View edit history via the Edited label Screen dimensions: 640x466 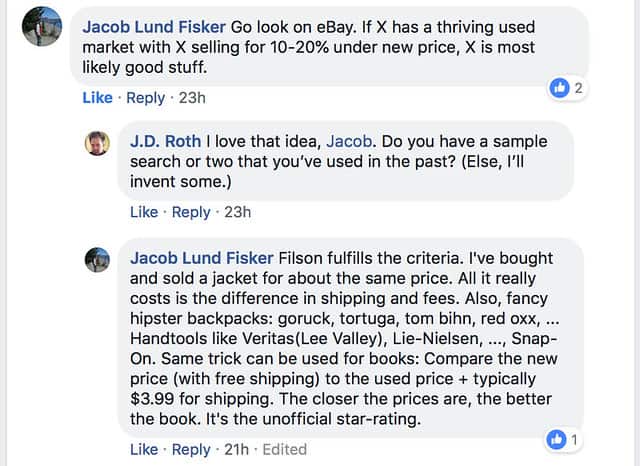286,450
